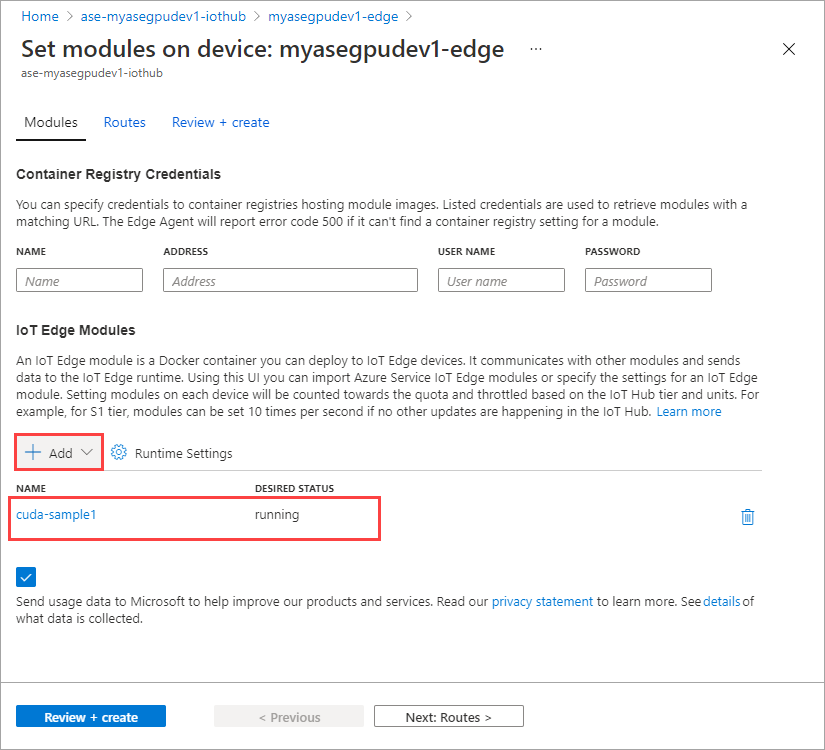Click the Review + create button
825x750 pixels.
pos(91,716)
